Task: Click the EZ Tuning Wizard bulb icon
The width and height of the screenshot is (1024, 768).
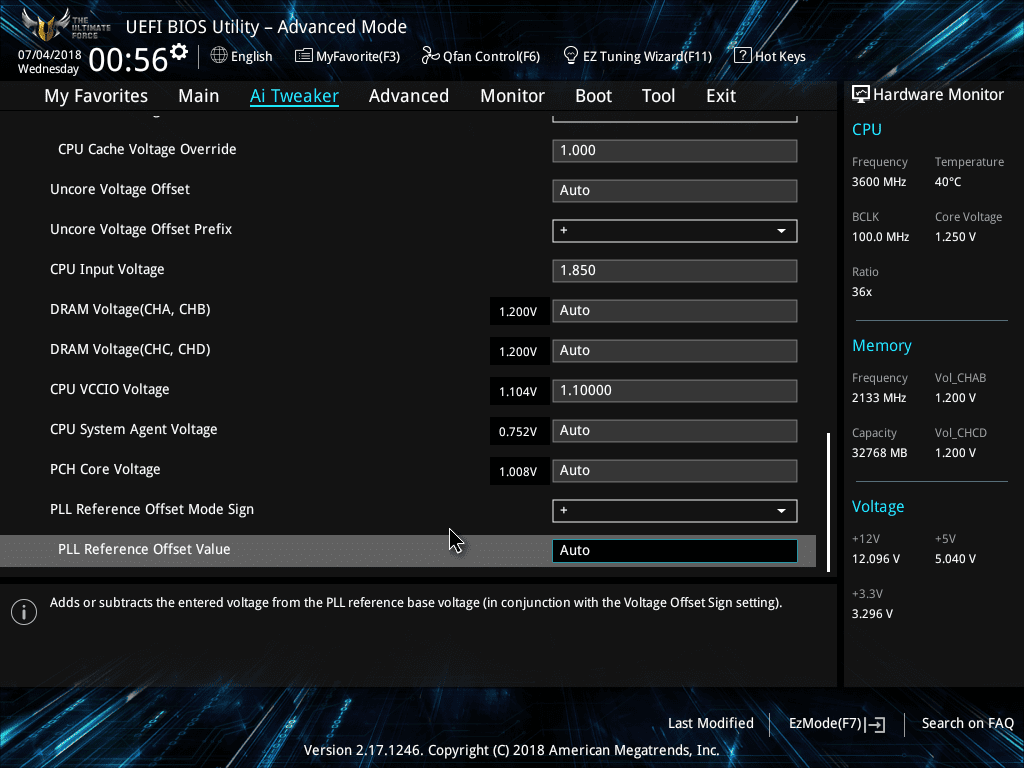Action: click(x=571, y=56)
